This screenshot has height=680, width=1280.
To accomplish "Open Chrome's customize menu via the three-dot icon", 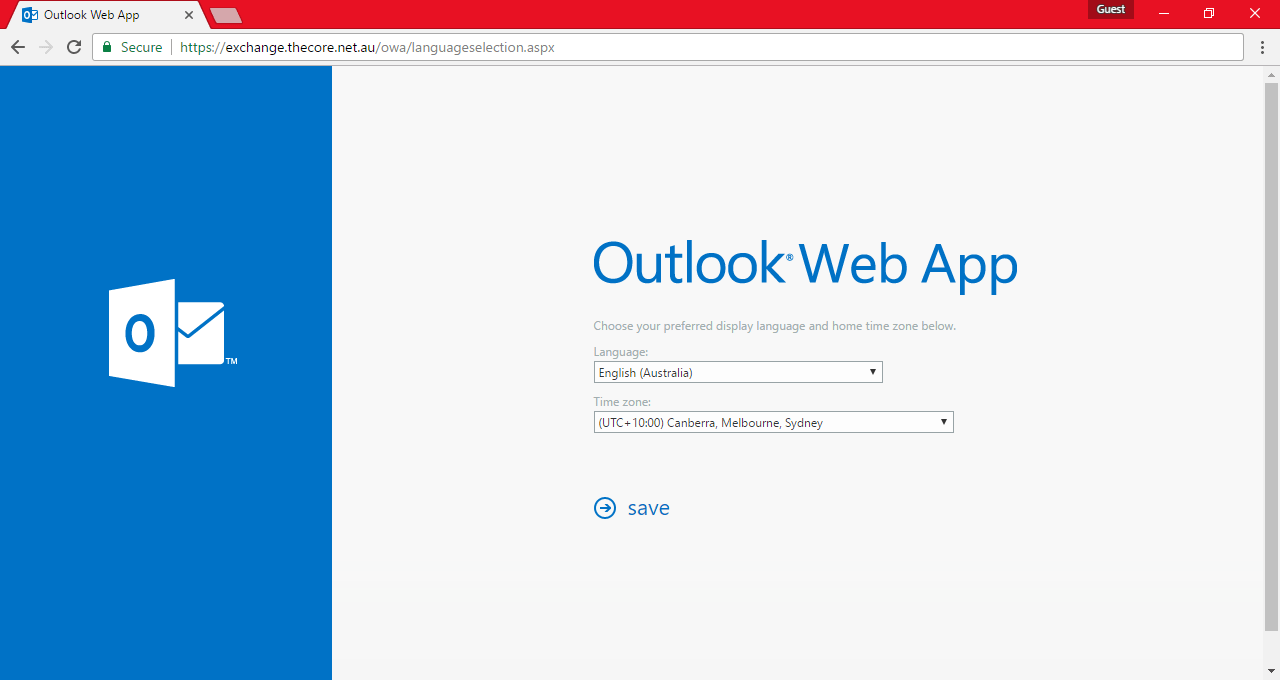I will (x=1262, y=47).
